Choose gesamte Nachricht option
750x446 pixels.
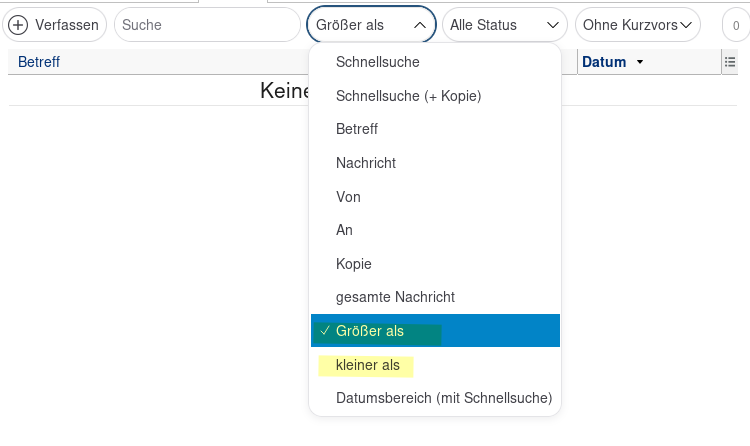(395, 297)
